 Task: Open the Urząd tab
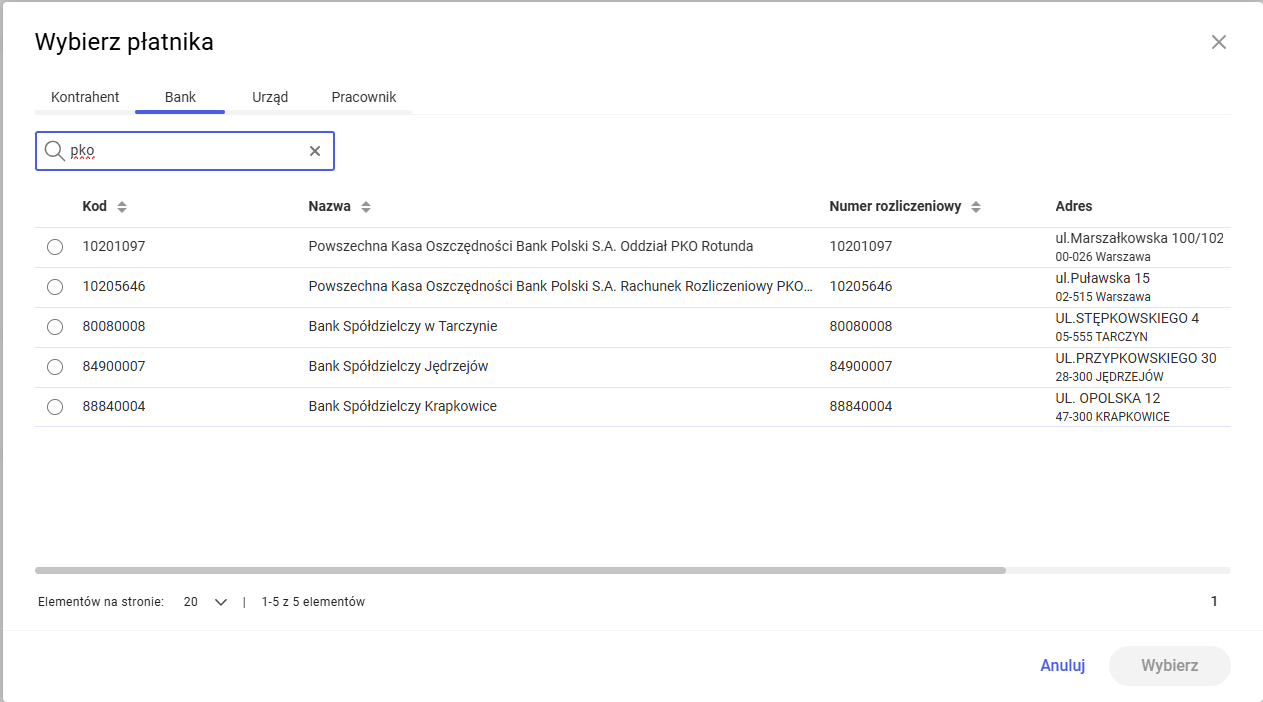click(270, 97)
